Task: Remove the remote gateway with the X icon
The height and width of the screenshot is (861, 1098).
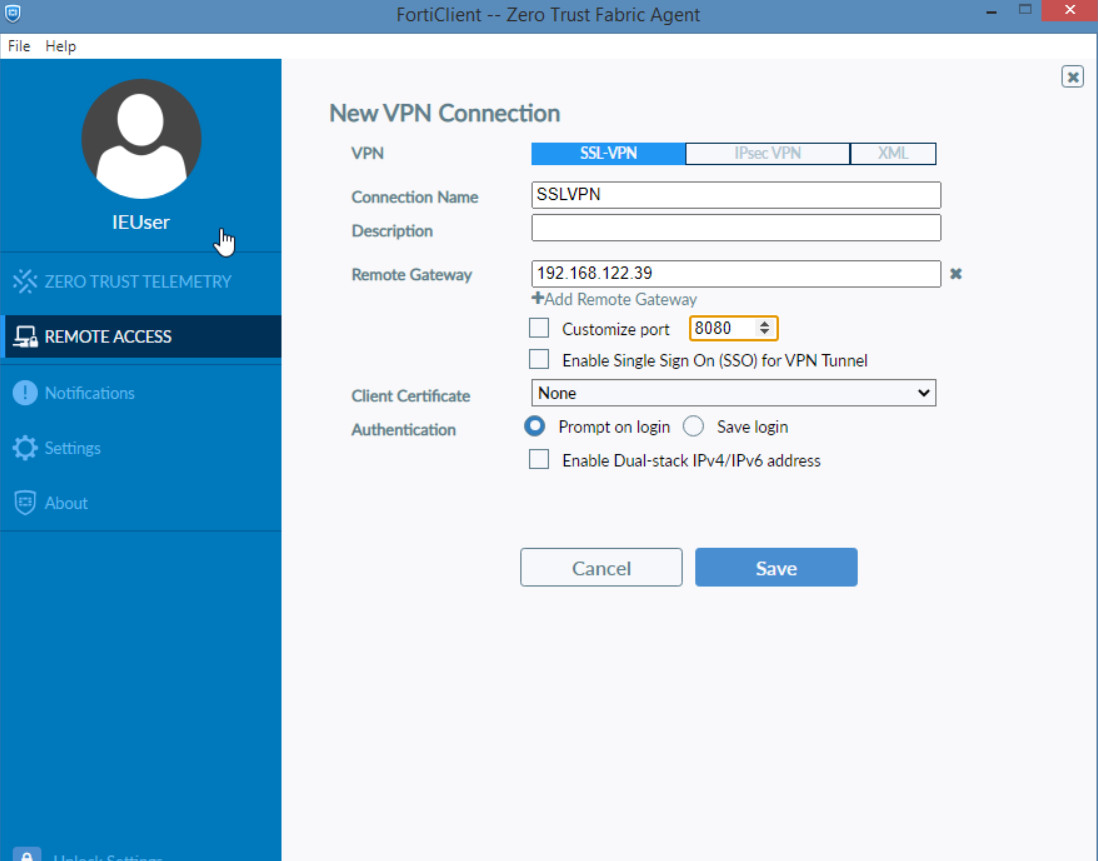Action: (x=956, y=274)
